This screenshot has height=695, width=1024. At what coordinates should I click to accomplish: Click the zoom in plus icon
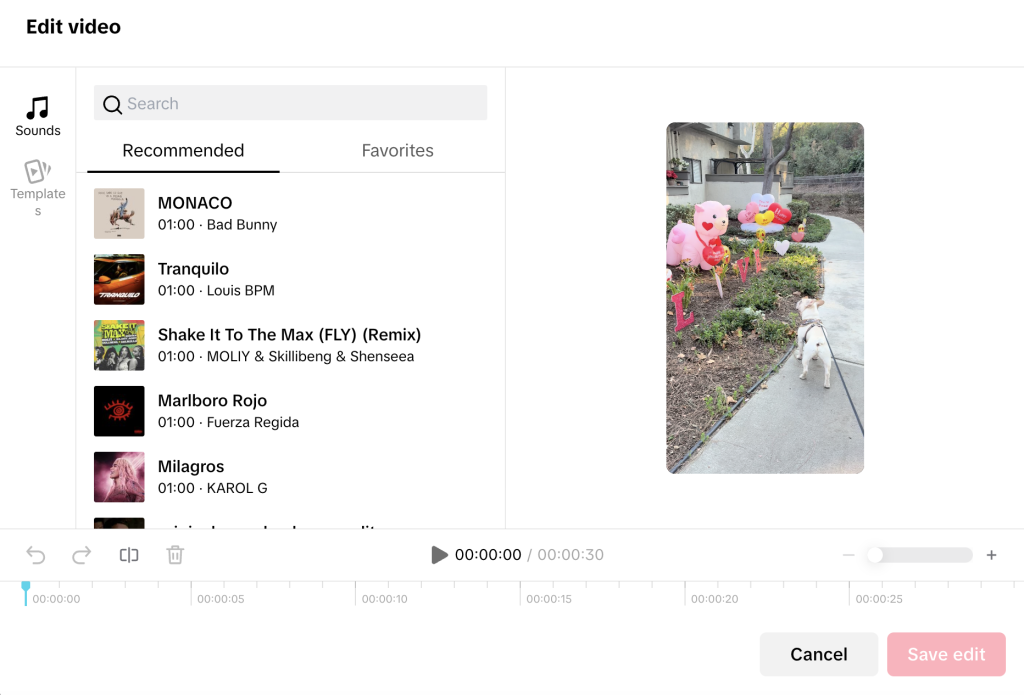click(991, 555)
